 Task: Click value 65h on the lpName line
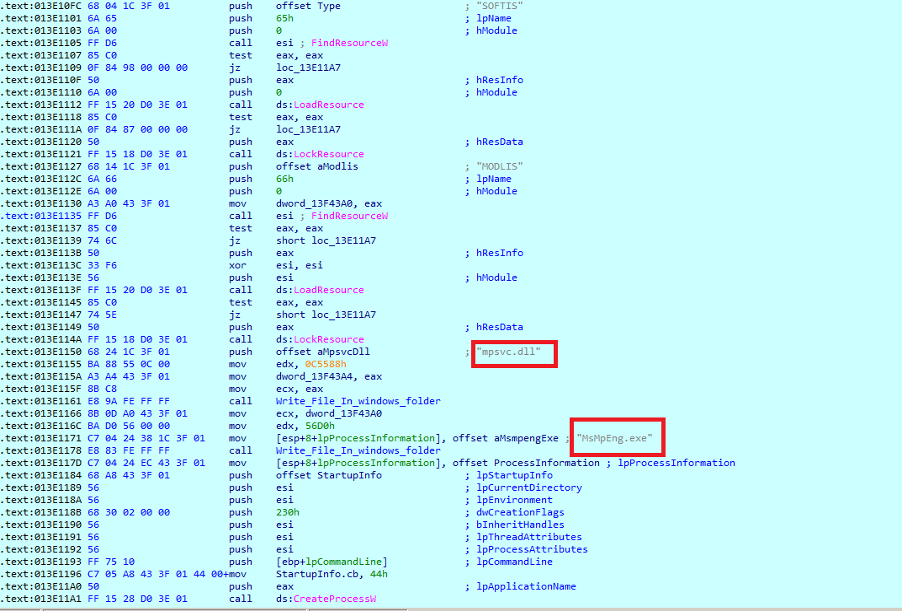284,18
